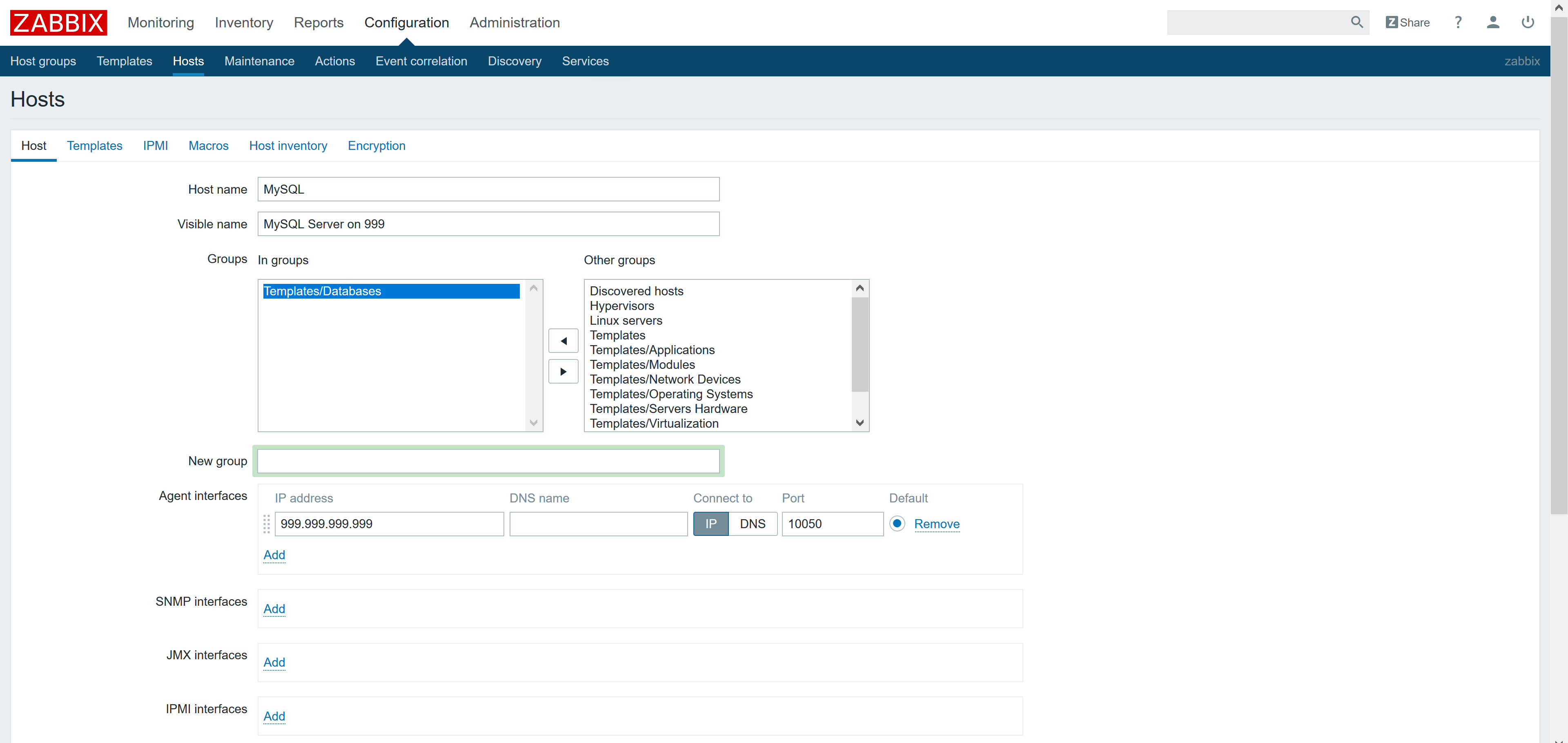
Task: Select Templates/Virtualization in Other groups
Action: 654,423
